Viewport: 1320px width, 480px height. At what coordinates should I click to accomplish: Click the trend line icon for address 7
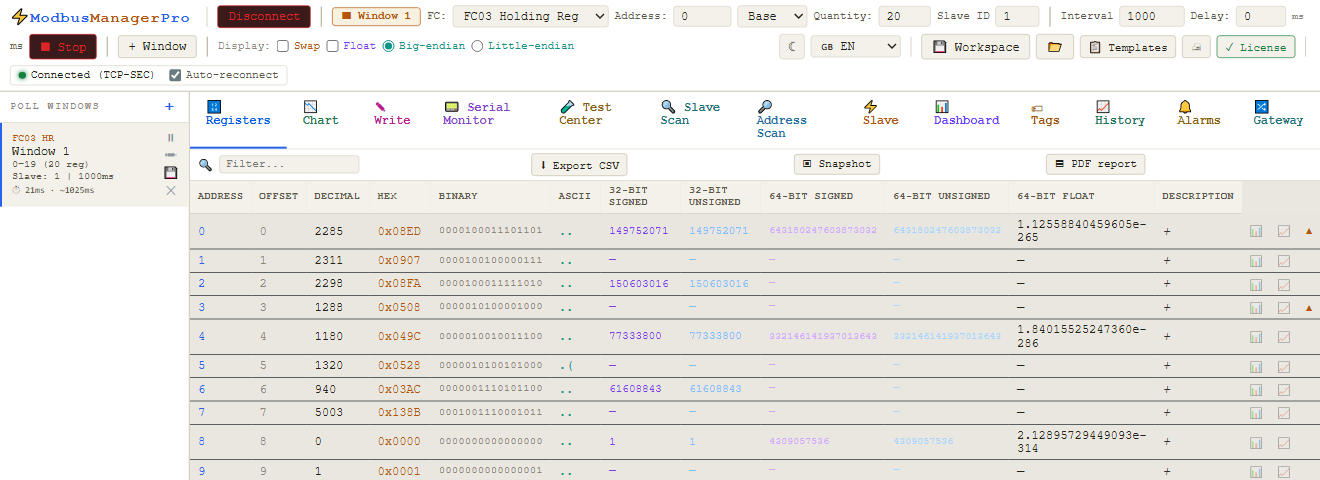1284,412
